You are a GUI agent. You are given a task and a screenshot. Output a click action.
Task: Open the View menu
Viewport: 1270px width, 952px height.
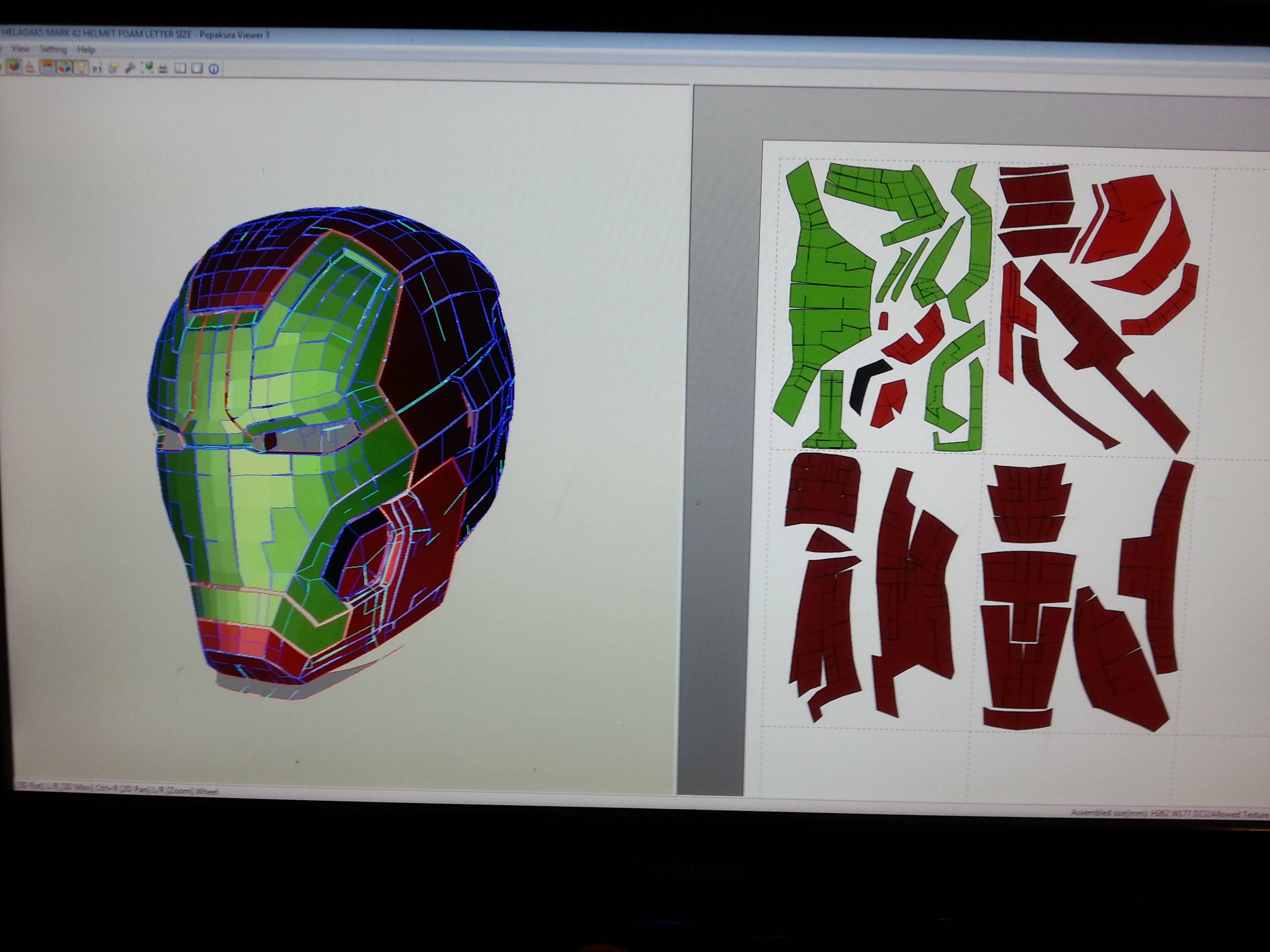coord(20,49)
